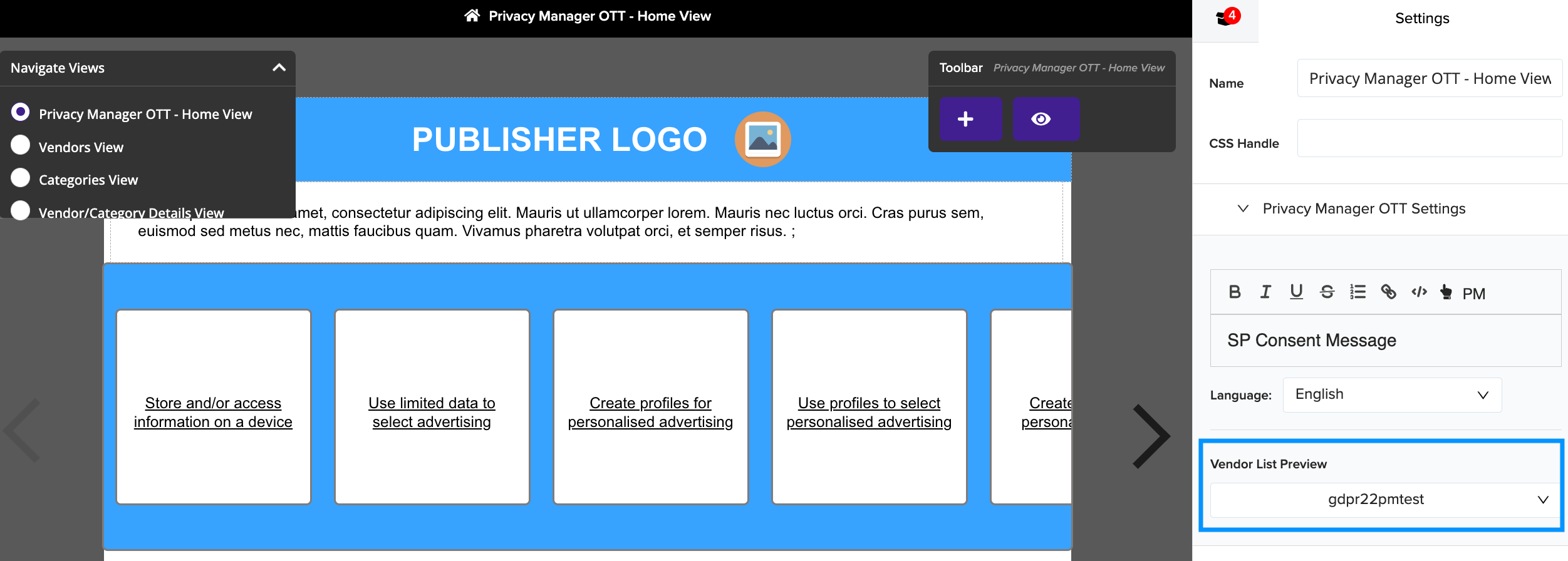Open the code view in the editor toolbar

click(1419, 292)
